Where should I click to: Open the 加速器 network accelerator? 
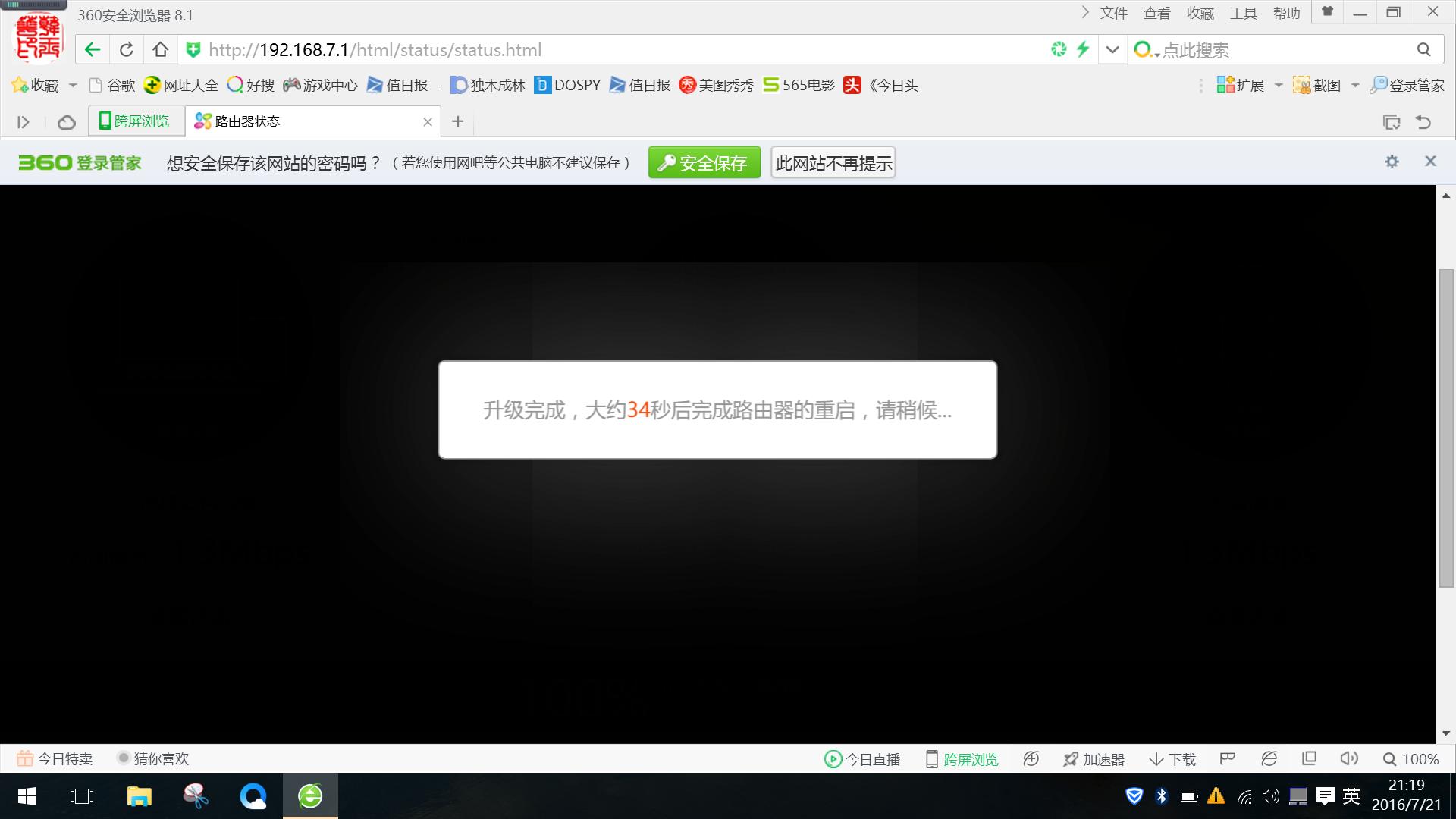coord(1094,758)
